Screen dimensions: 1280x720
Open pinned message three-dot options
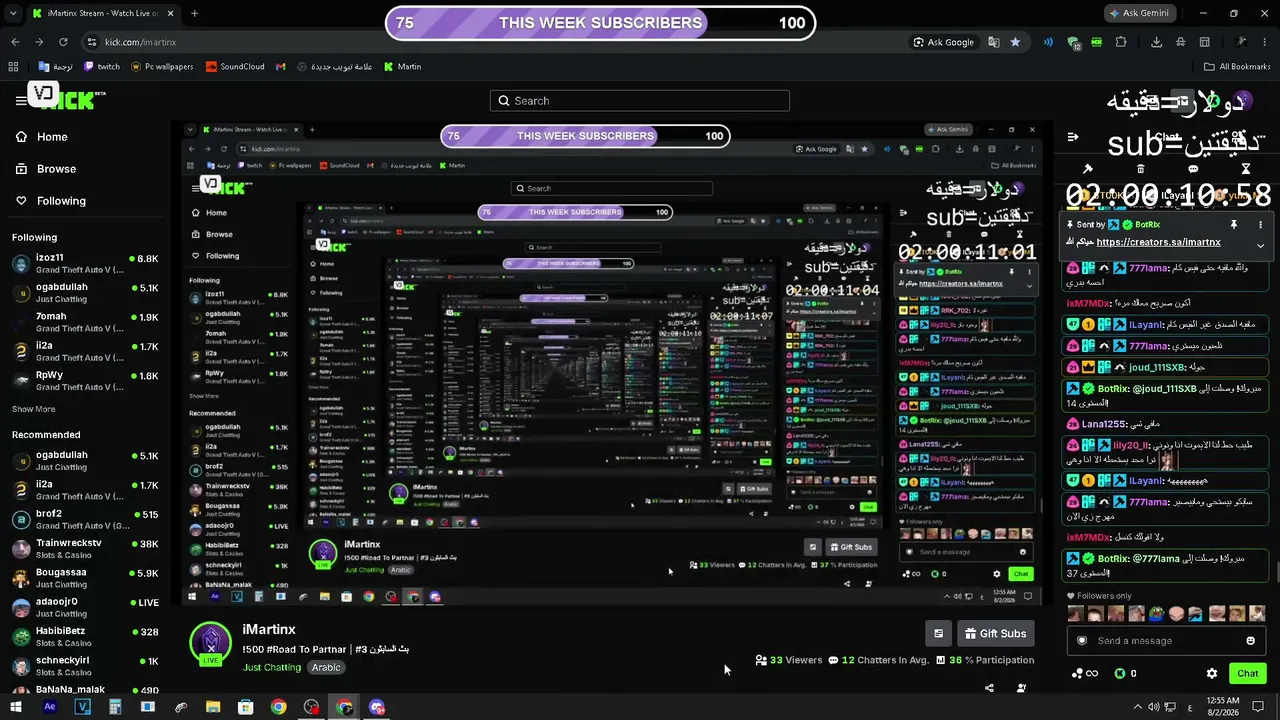pyautogui.click(x=1259, y=225)
